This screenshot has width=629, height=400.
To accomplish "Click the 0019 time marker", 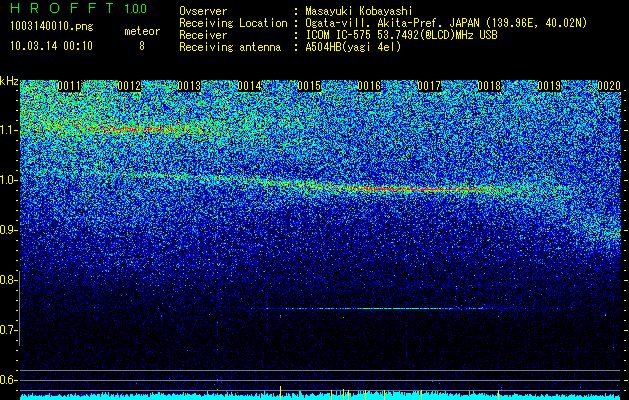I will [549, 86].
